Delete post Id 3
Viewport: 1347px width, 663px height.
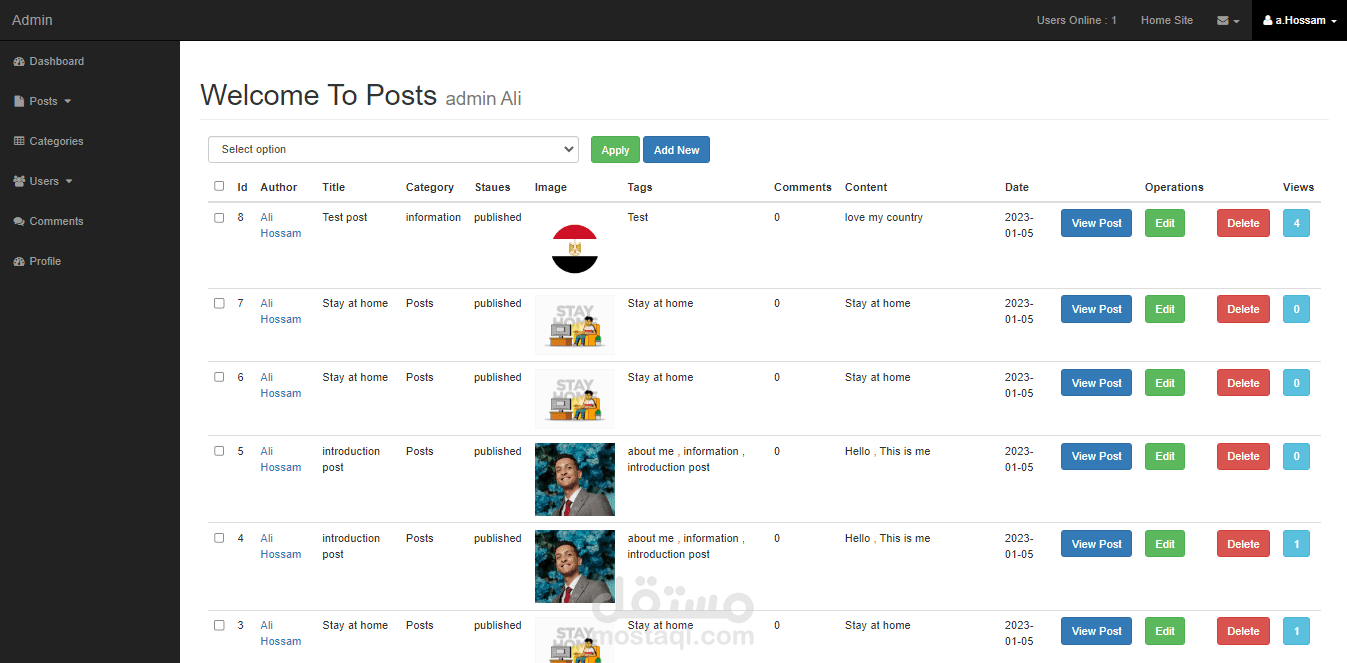coord(1243,631)
